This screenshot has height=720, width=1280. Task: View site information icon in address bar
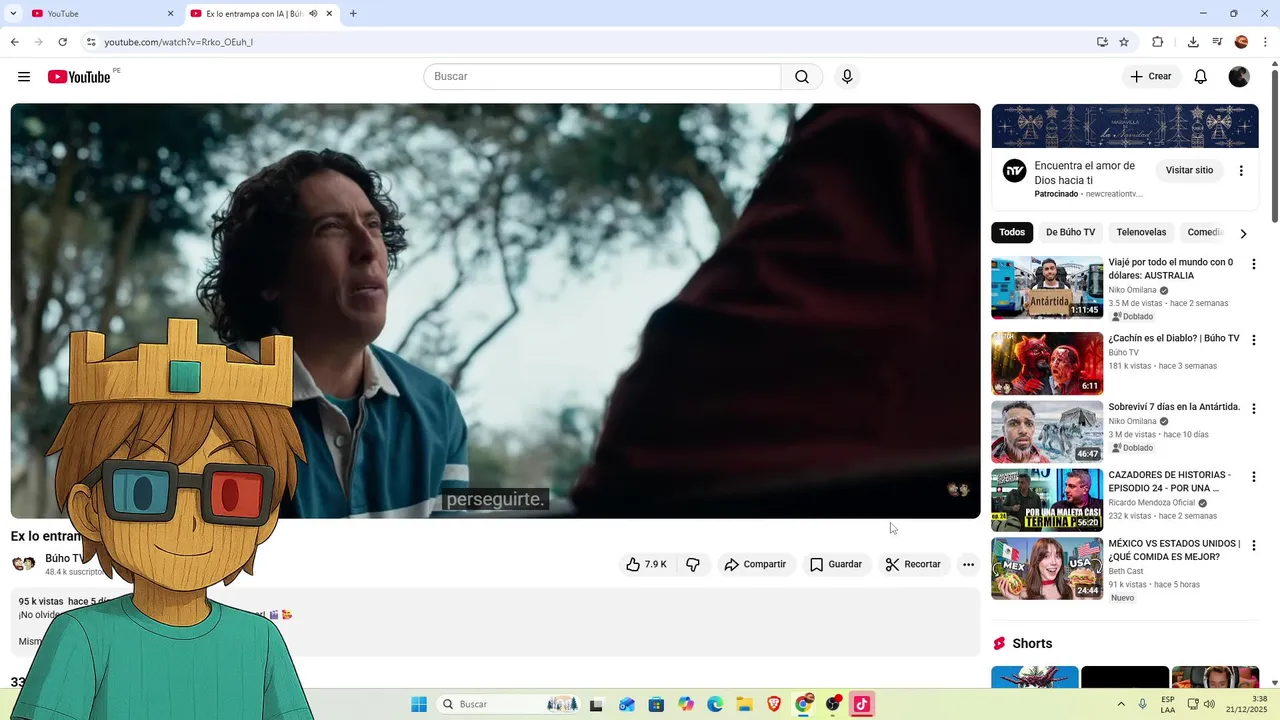91,42
